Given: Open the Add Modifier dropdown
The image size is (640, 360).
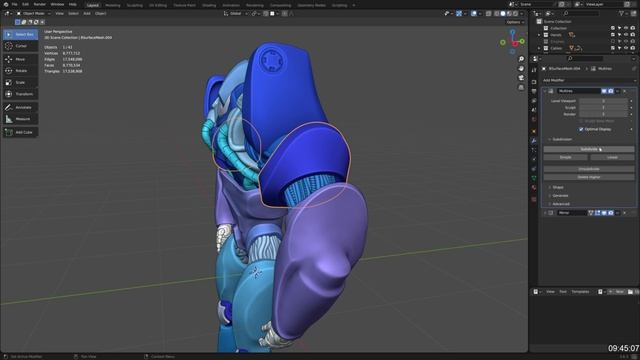Looking at the screenshot, I should click(589, 80).
